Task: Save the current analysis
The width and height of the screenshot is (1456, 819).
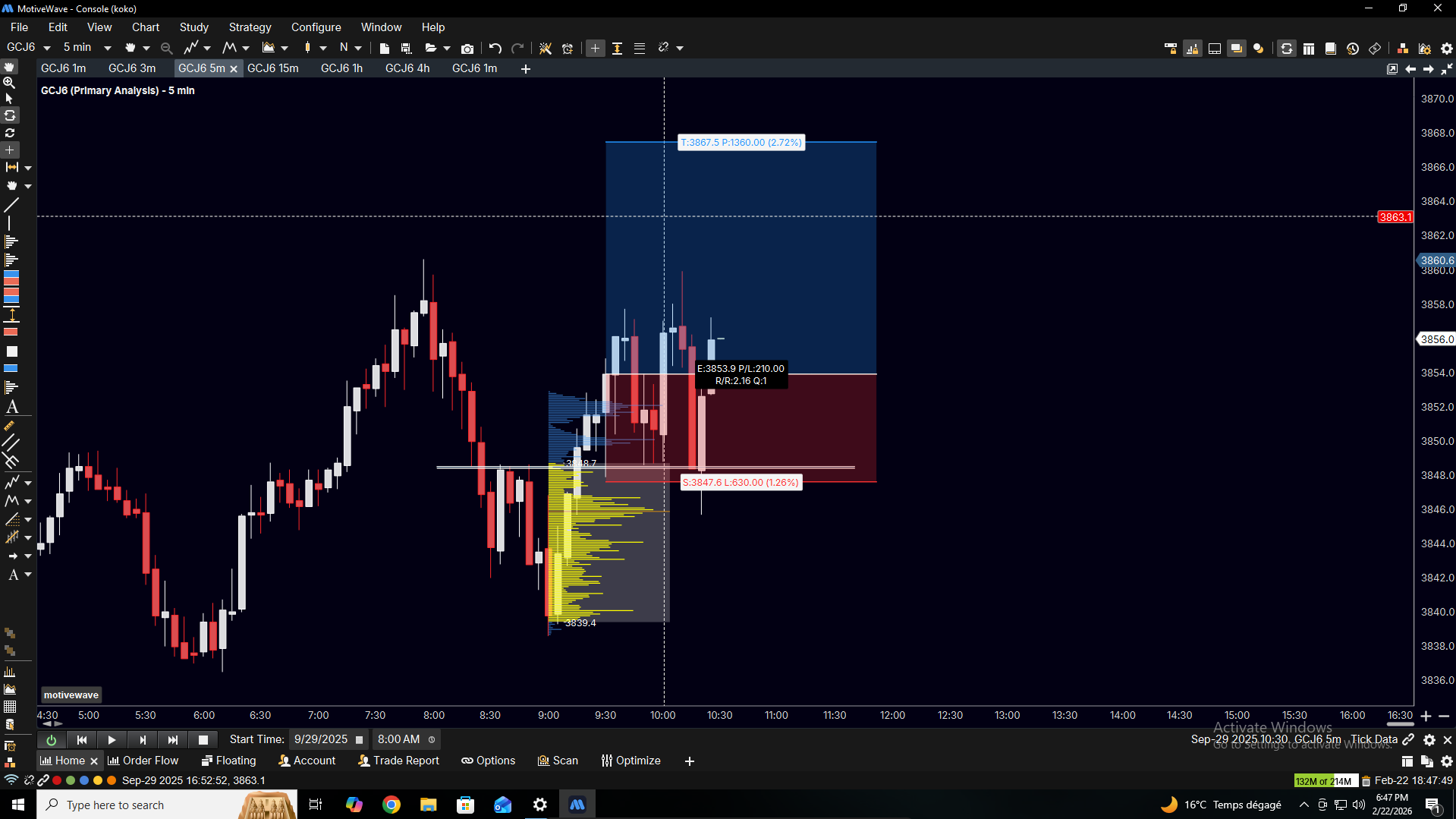Action: tap(407, 48)
